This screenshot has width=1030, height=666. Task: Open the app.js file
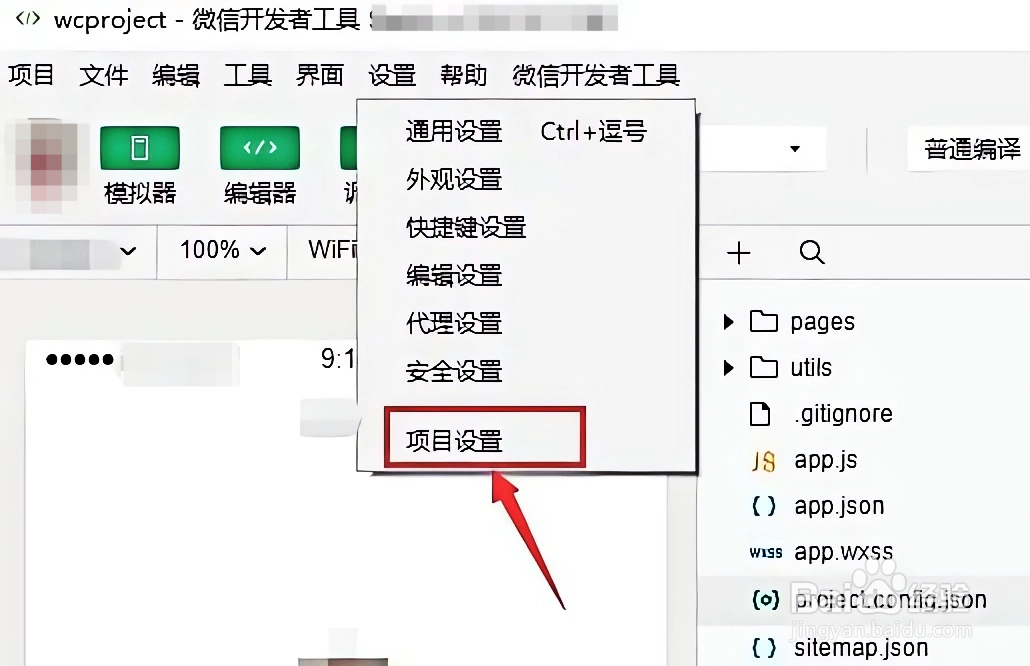click(826, 460)
